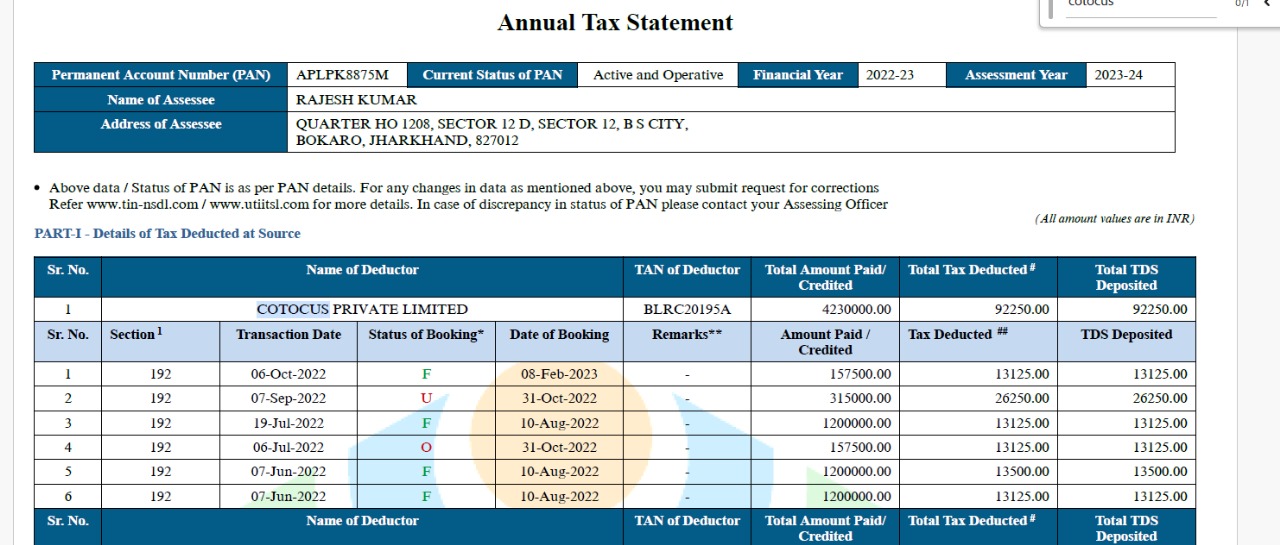This screenshot has height=545, width=1280.
Task: Open the www.tin-nsdl.com reference
Action: coord(142,204)
